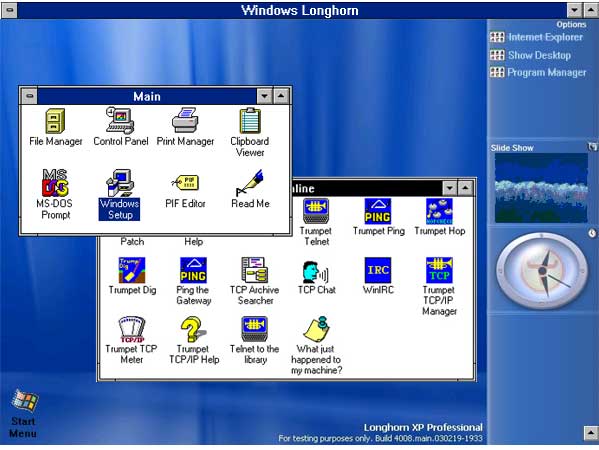Open the Main window control menu box
This screenshot has height=450, width=599.
coord(30,96)
